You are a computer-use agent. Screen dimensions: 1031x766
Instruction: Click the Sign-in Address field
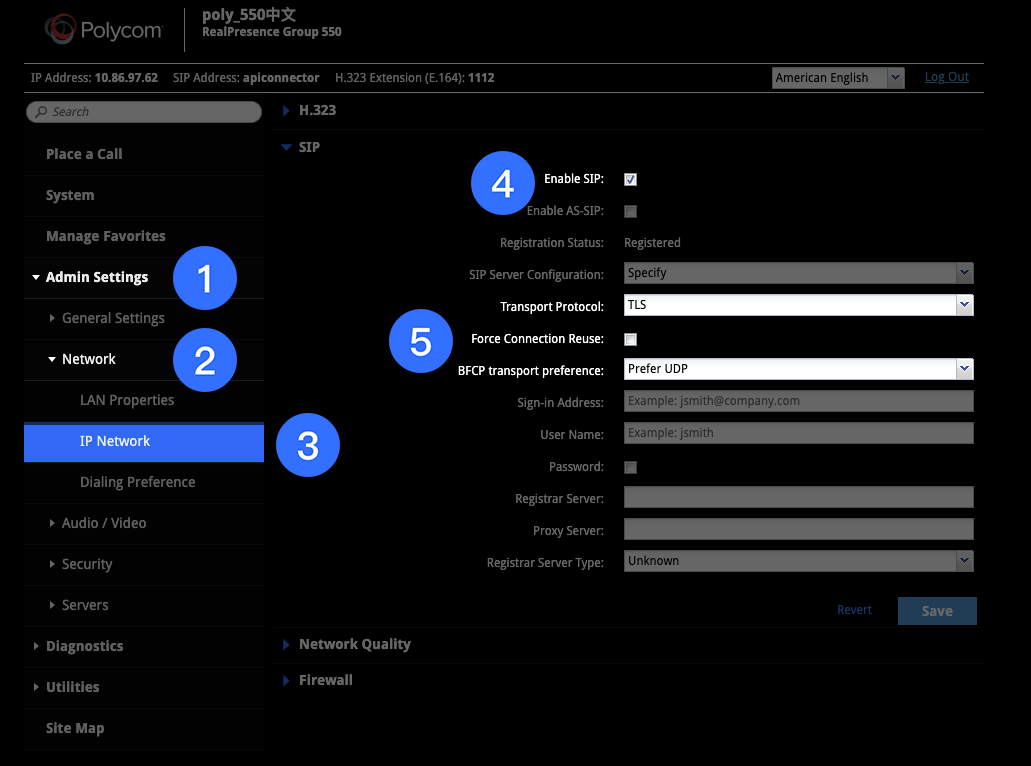point(798,401)
